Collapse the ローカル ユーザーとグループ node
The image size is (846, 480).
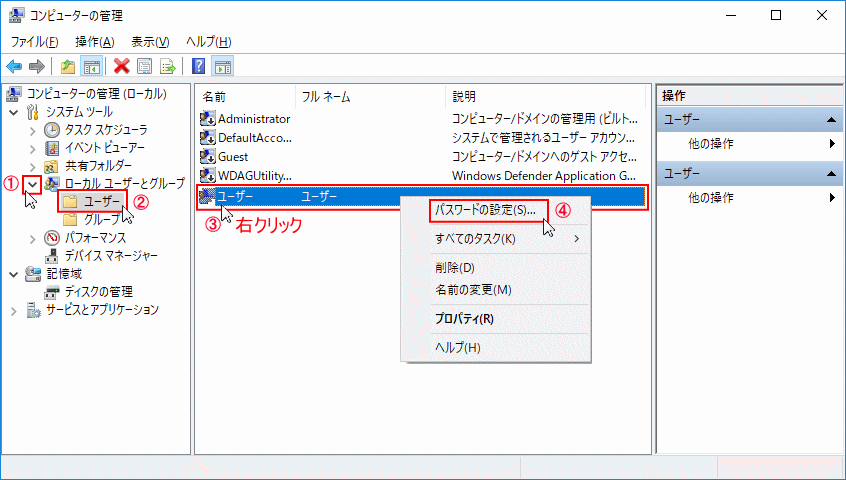click(33, 184)
